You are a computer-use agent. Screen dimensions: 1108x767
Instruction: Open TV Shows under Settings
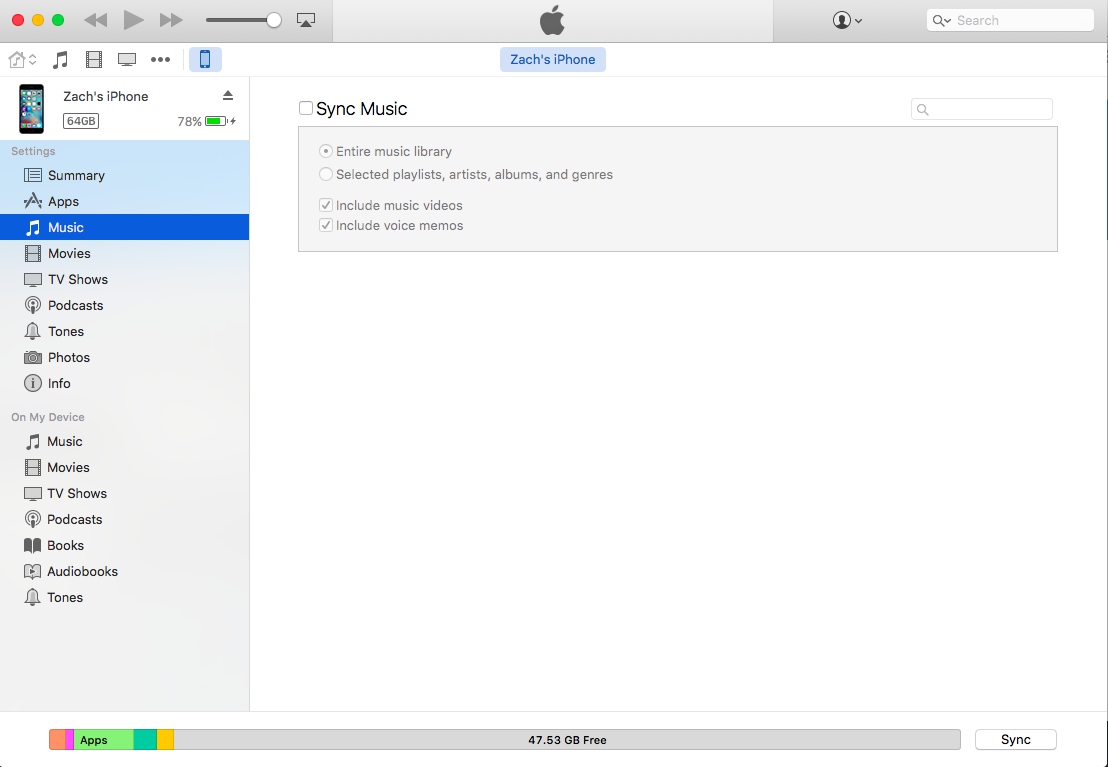coord(124,279)
